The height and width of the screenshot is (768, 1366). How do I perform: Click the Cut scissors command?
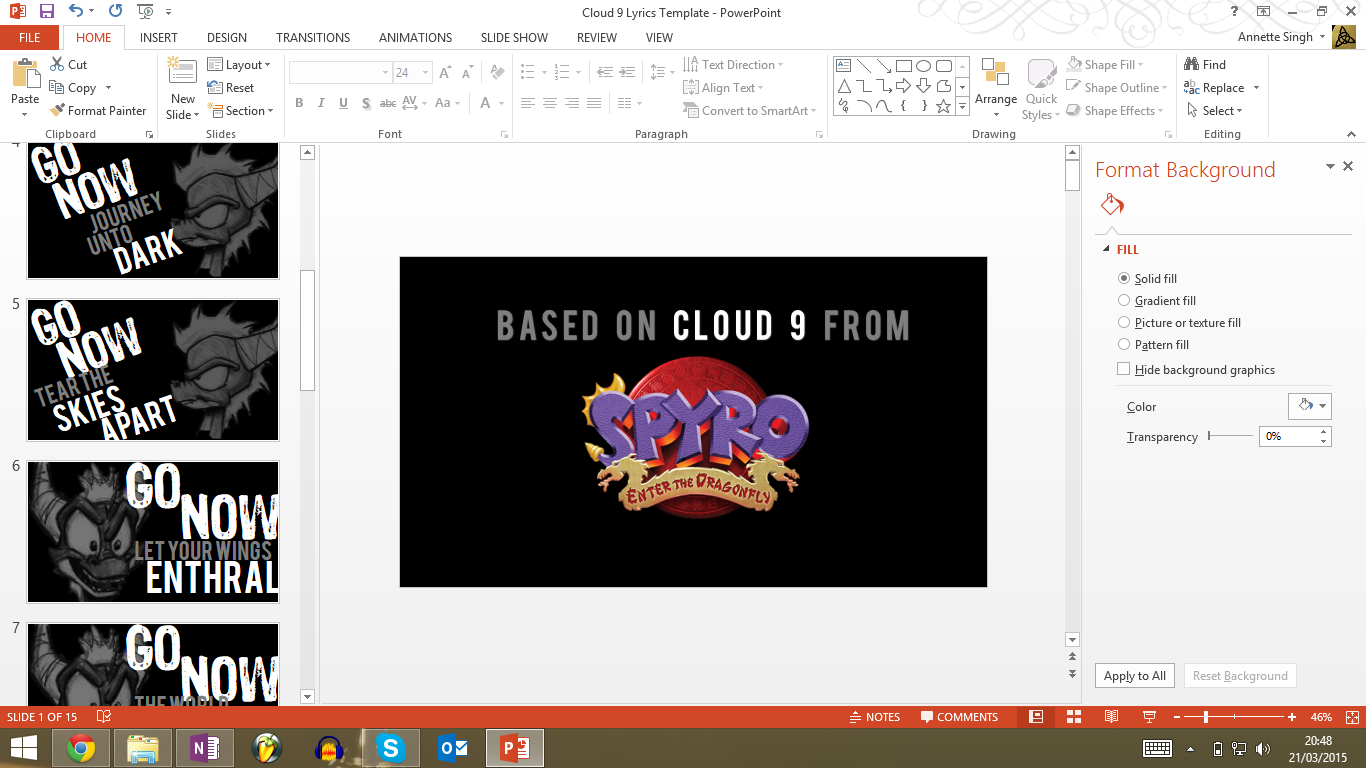[x=68, y=64]
